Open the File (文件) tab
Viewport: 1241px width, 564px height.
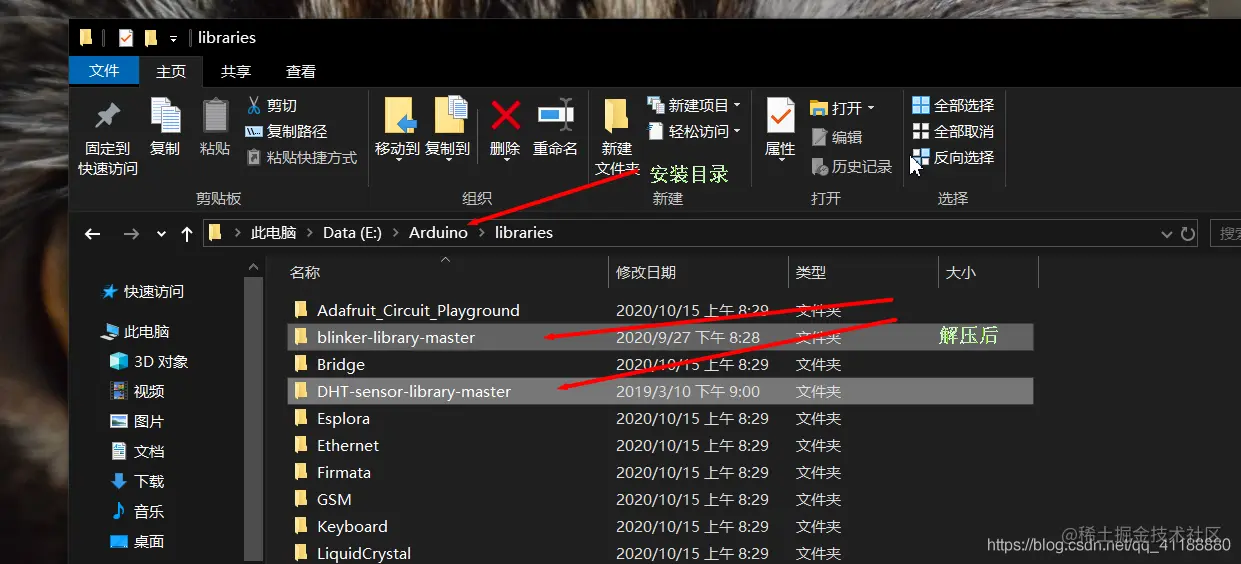(x=104, y=71)
